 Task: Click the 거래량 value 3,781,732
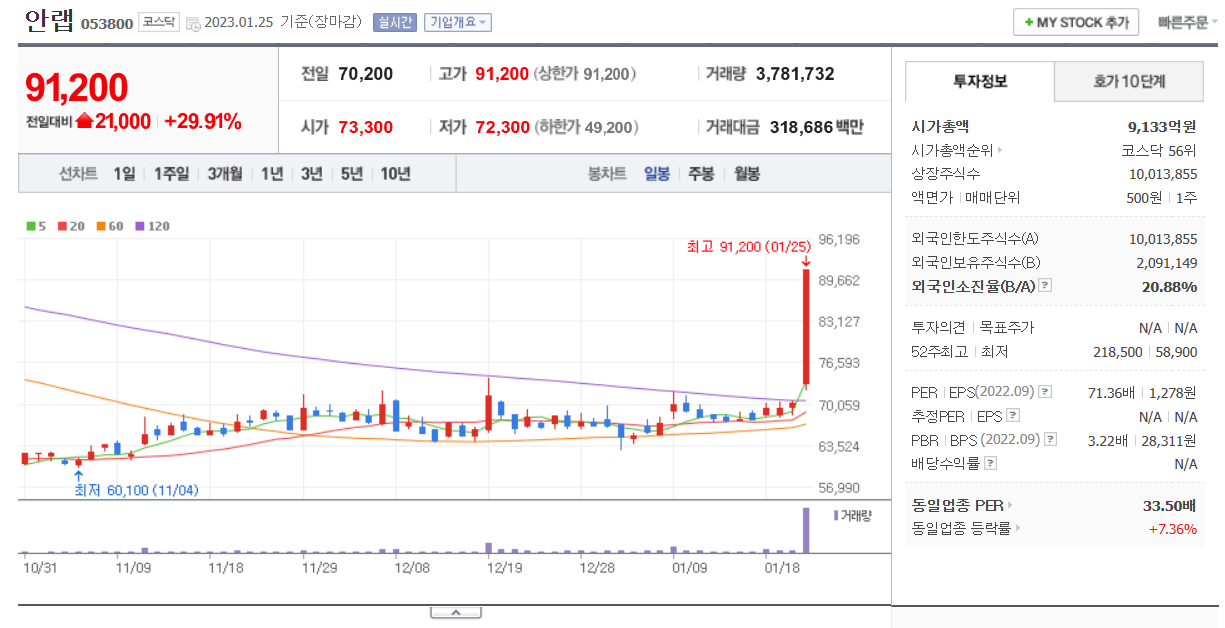(x=795, y=74)
